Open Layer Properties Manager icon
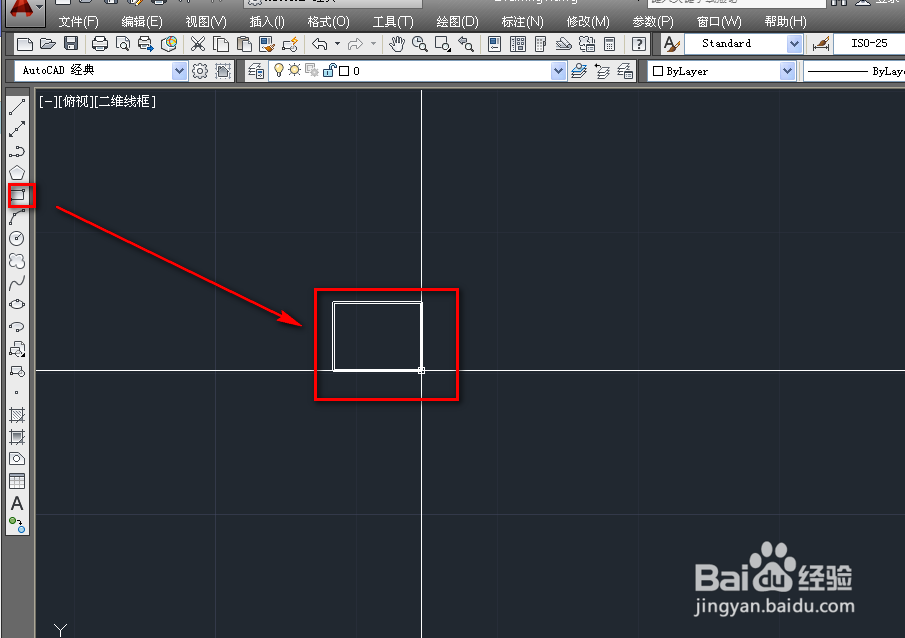Image resolution: width=905 pixels, height=638 pixels. (256, 70)
